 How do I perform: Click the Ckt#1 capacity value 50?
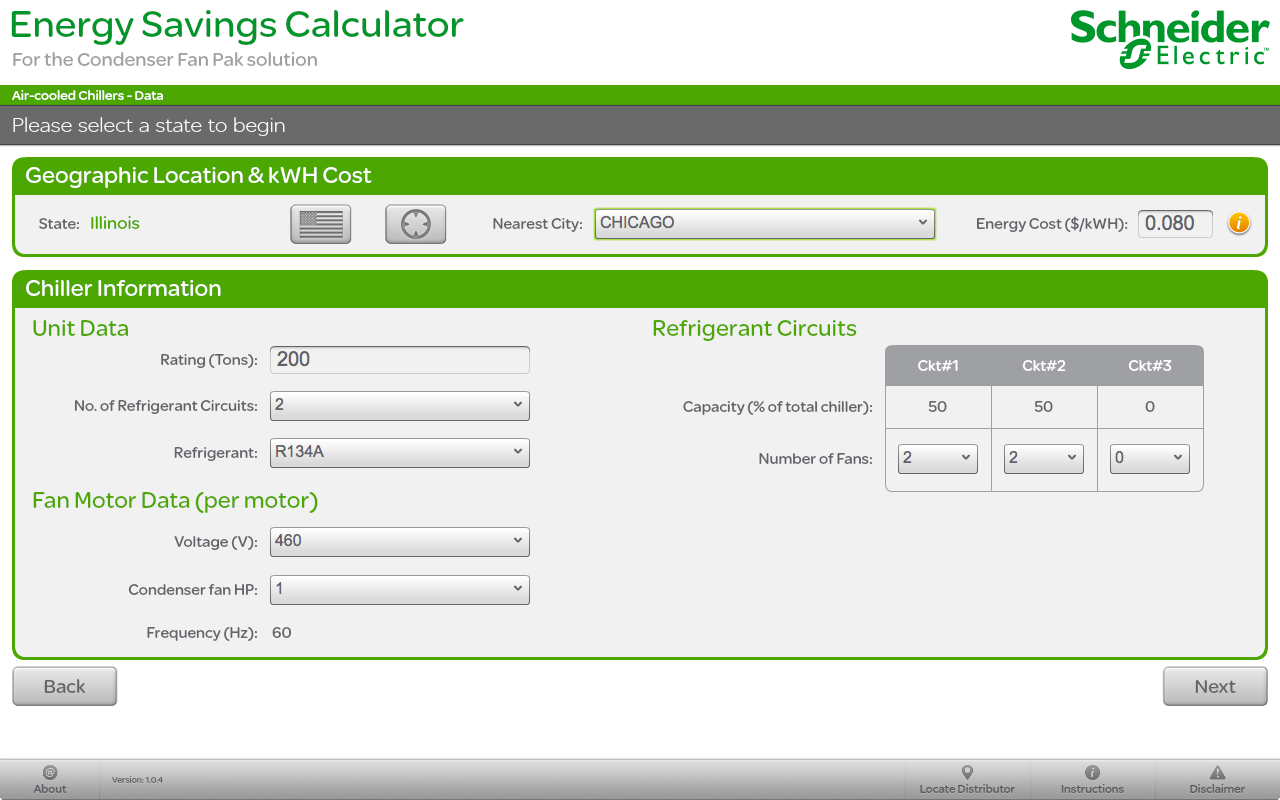[x=938, y=407]
